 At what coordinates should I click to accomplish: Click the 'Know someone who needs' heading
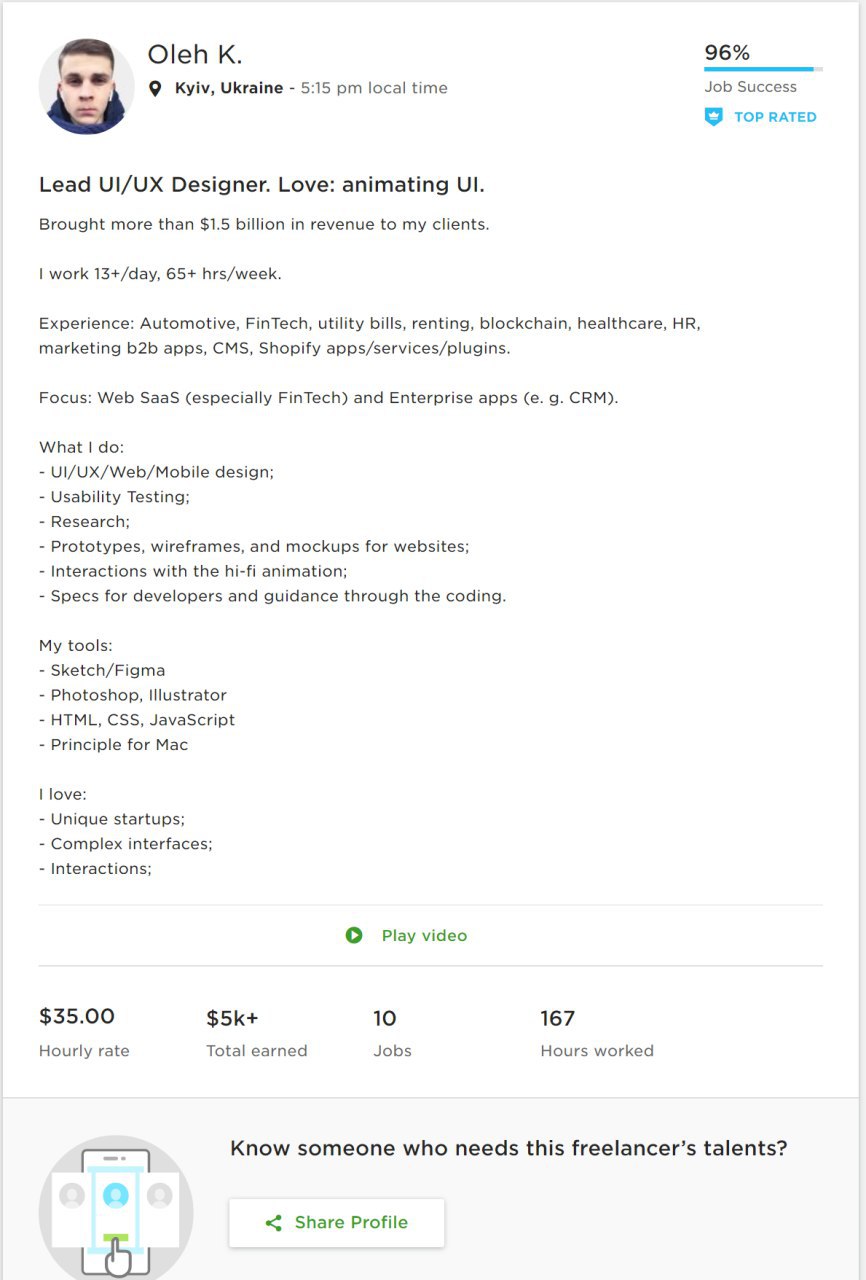[509, 1148]
